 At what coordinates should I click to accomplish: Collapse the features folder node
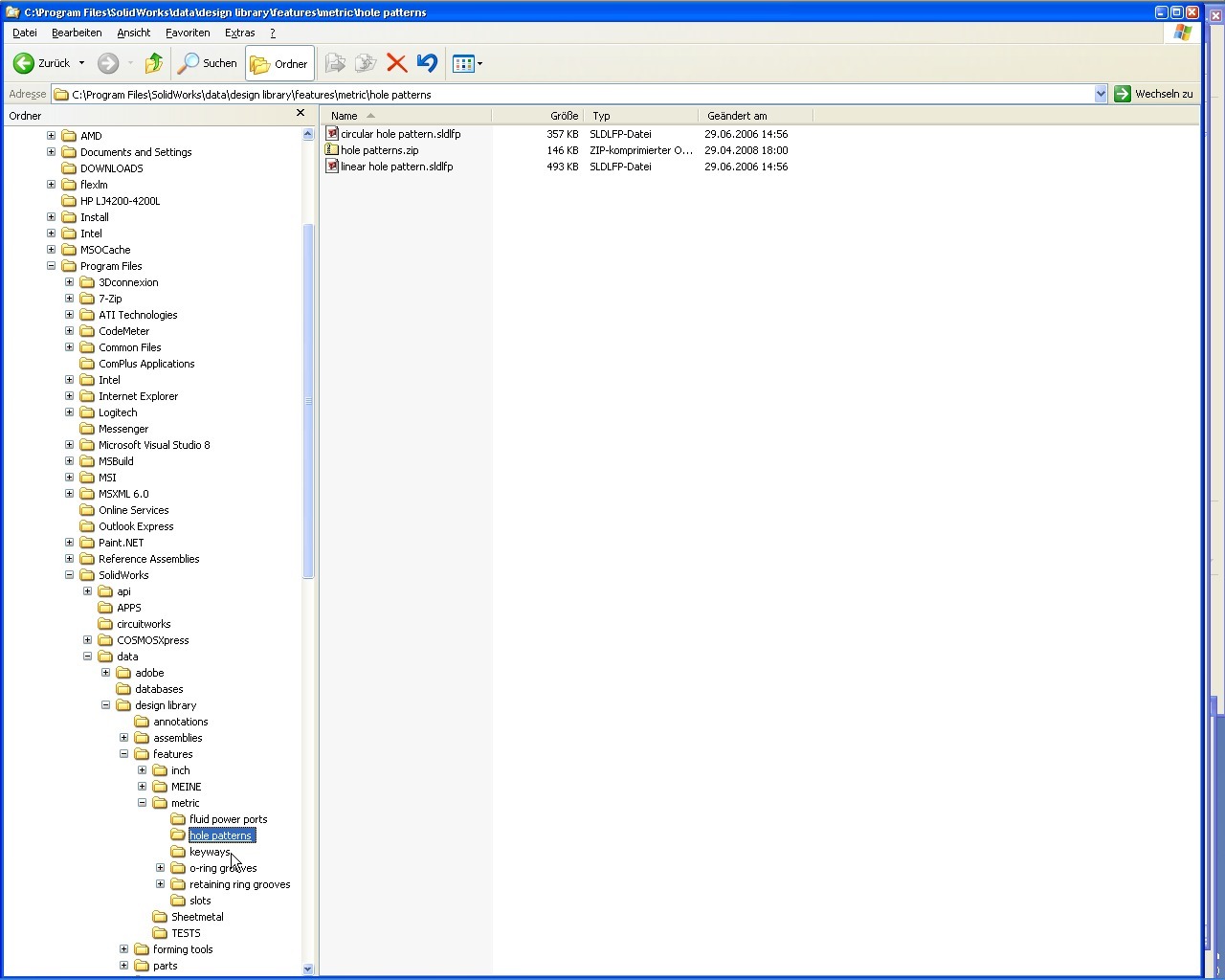[x=124, y=754]
